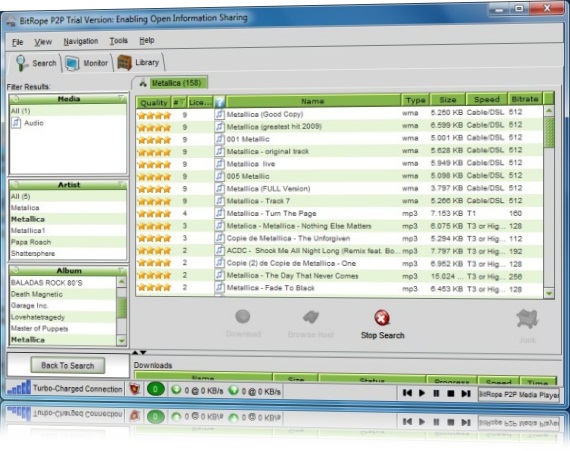Click the question mark column header icon
Image resolution: width=570 pixels, height=451 pixels.
(x=220, y=102)
